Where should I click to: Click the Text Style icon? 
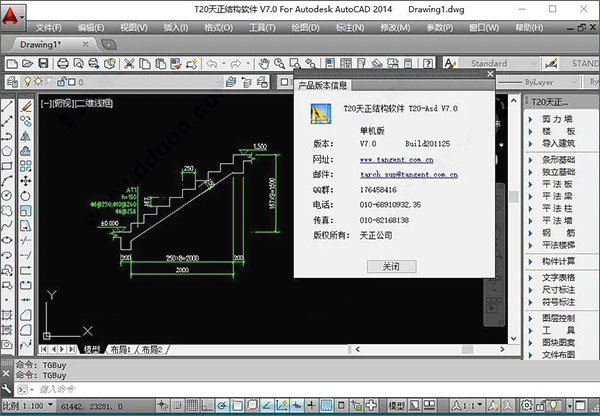pos(450,64)
